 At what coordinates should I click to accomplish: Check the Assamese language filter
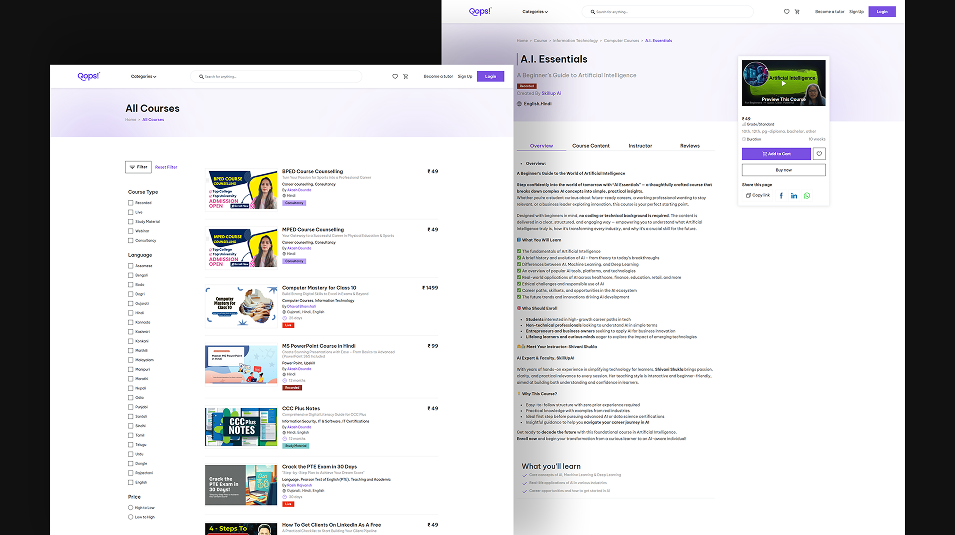(130, 266)
